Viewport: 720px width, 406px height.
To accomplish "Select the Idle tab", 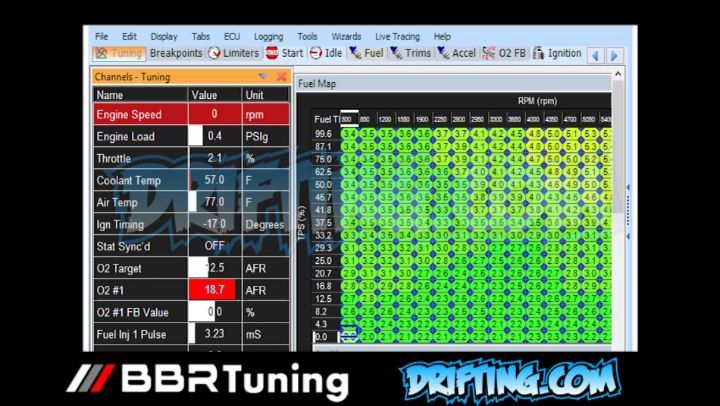I will (x=326, y=53).
